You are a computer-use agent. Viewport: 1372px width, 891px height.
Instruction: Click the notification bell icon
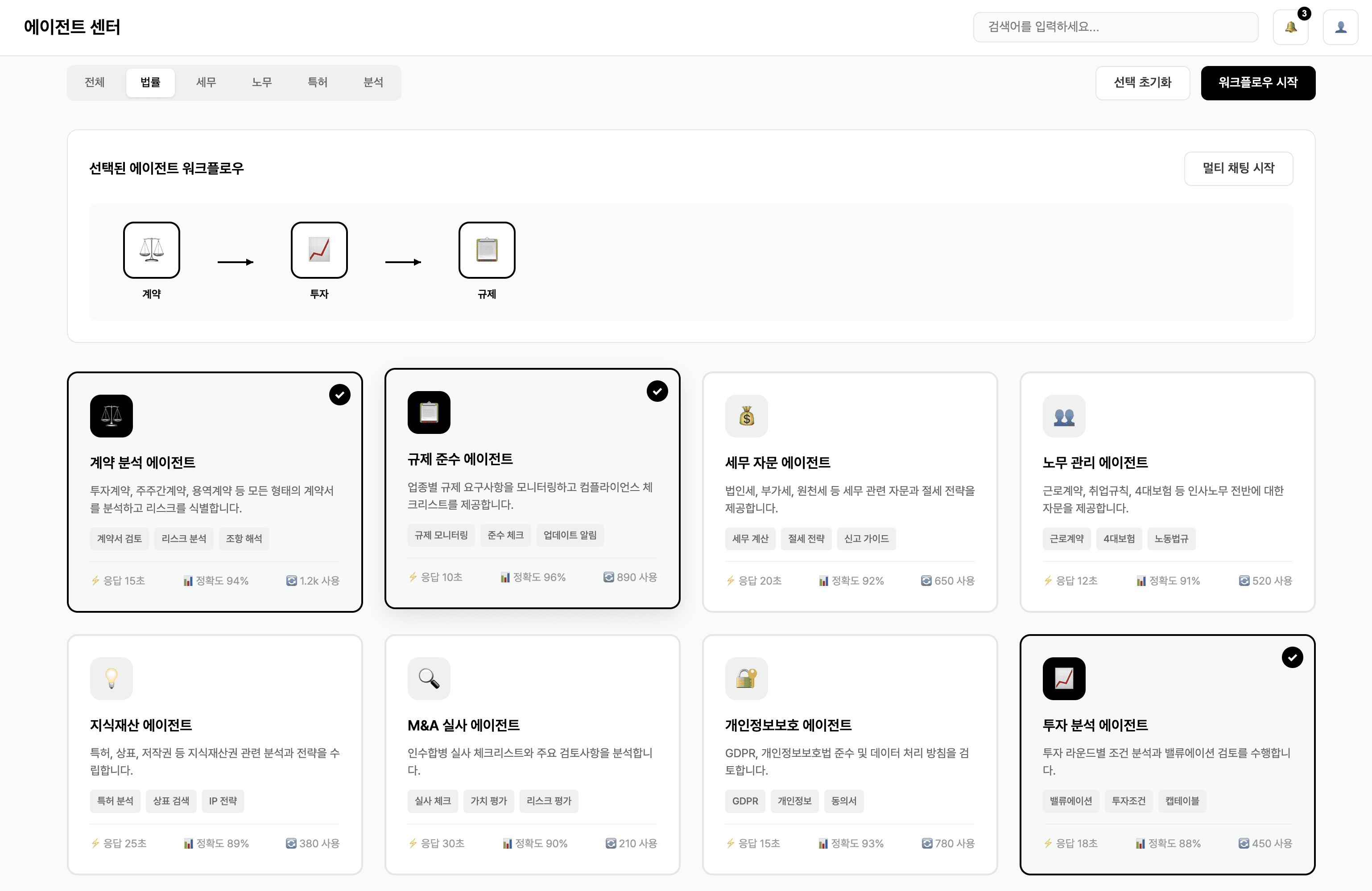[x=1290, y=27]
